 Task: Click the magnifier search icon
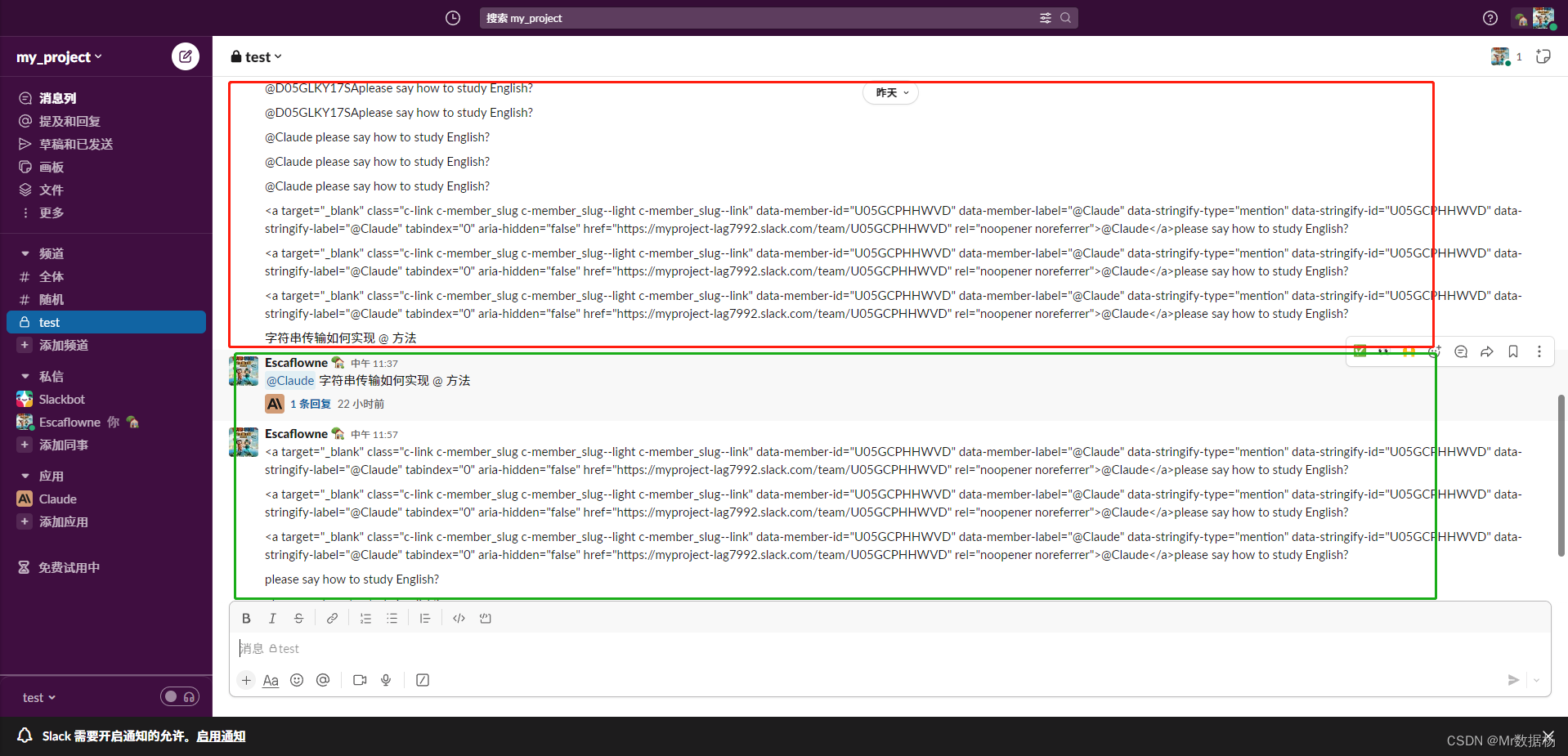(x=1065, y=18)
